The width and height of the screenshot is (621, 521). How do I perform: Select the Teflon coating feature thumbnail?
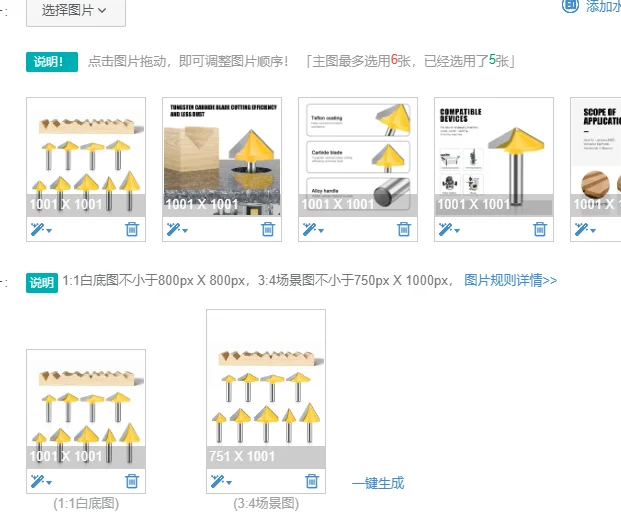pos(358,157)
